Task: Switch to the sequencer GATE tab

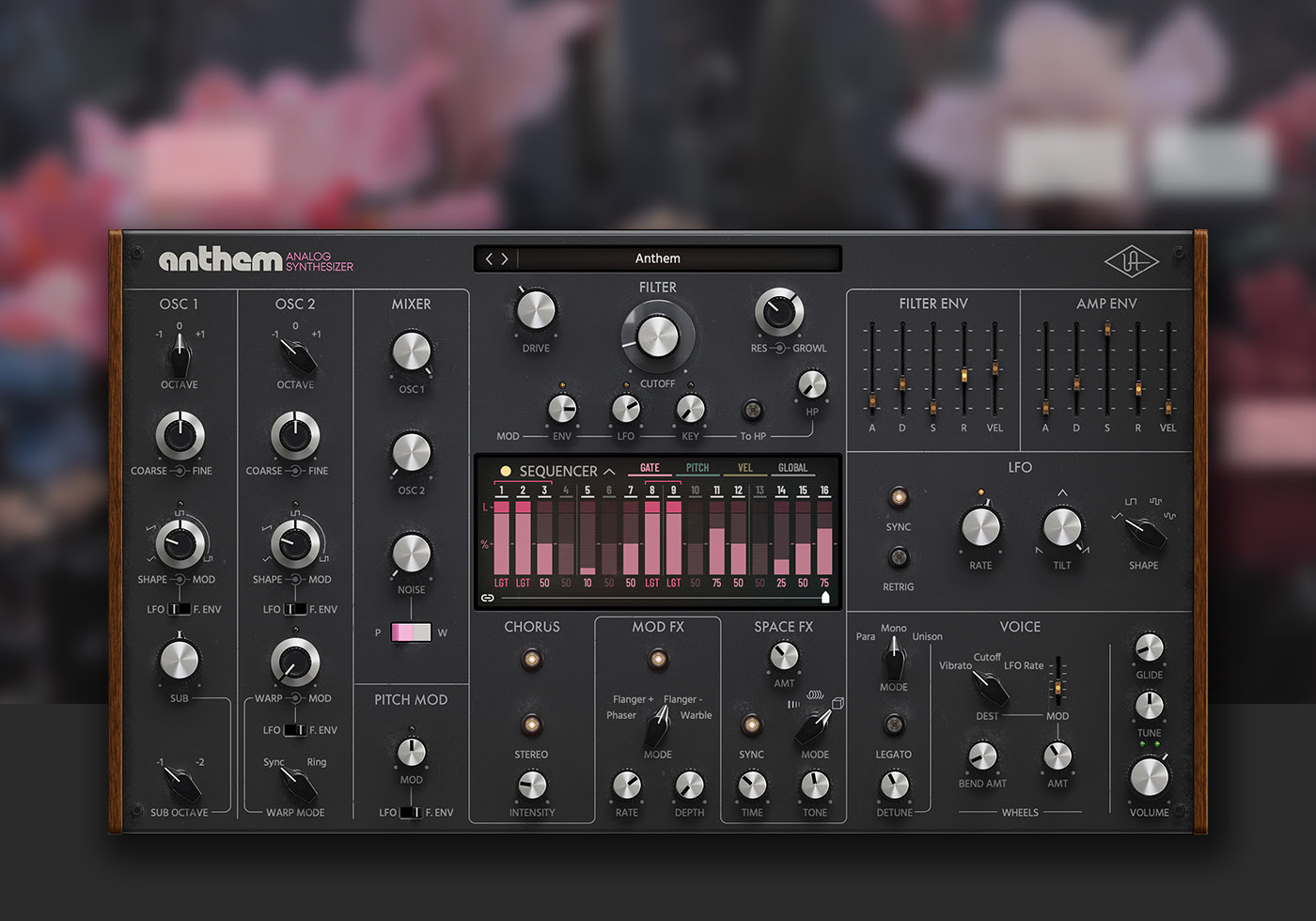Action: pos(650,468)
